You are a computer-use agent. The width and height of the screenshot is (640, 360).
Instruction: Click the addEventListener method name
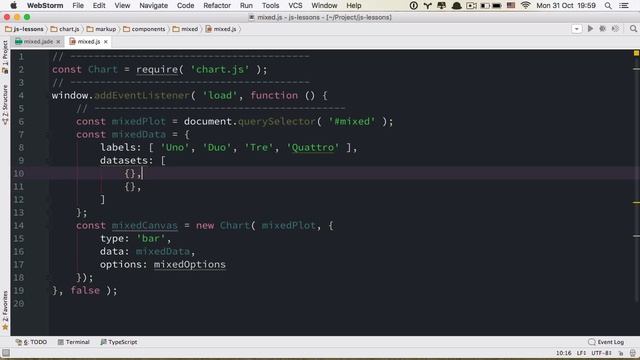tap(142, 96)
